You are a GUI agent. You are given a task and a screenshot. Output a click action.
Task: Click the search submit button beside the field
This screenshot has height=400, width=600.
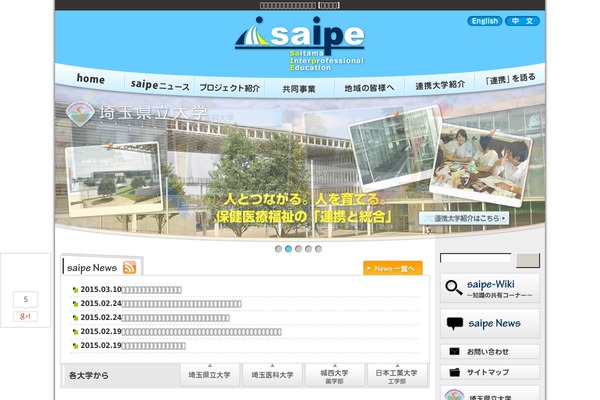[x=528, y=260]
